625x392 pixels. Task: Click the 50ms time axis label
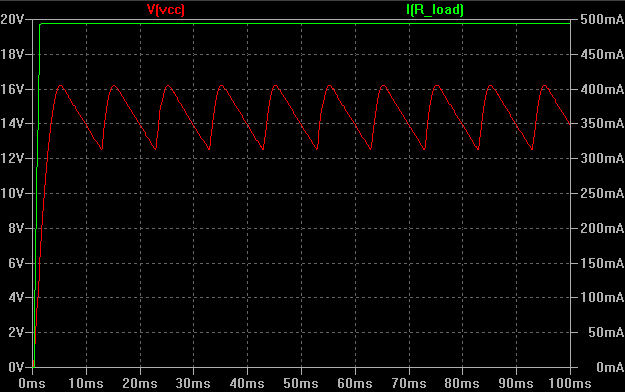[x=301, y=384]
